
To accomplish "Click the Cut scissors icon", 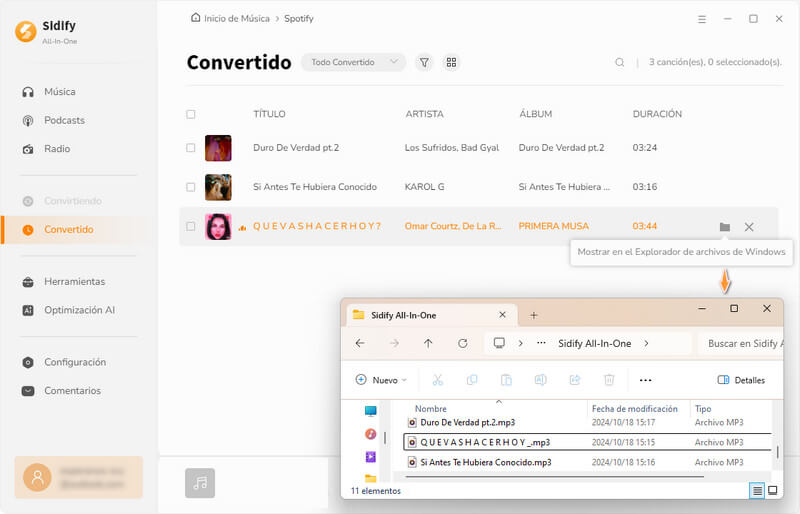I will 438,380.
